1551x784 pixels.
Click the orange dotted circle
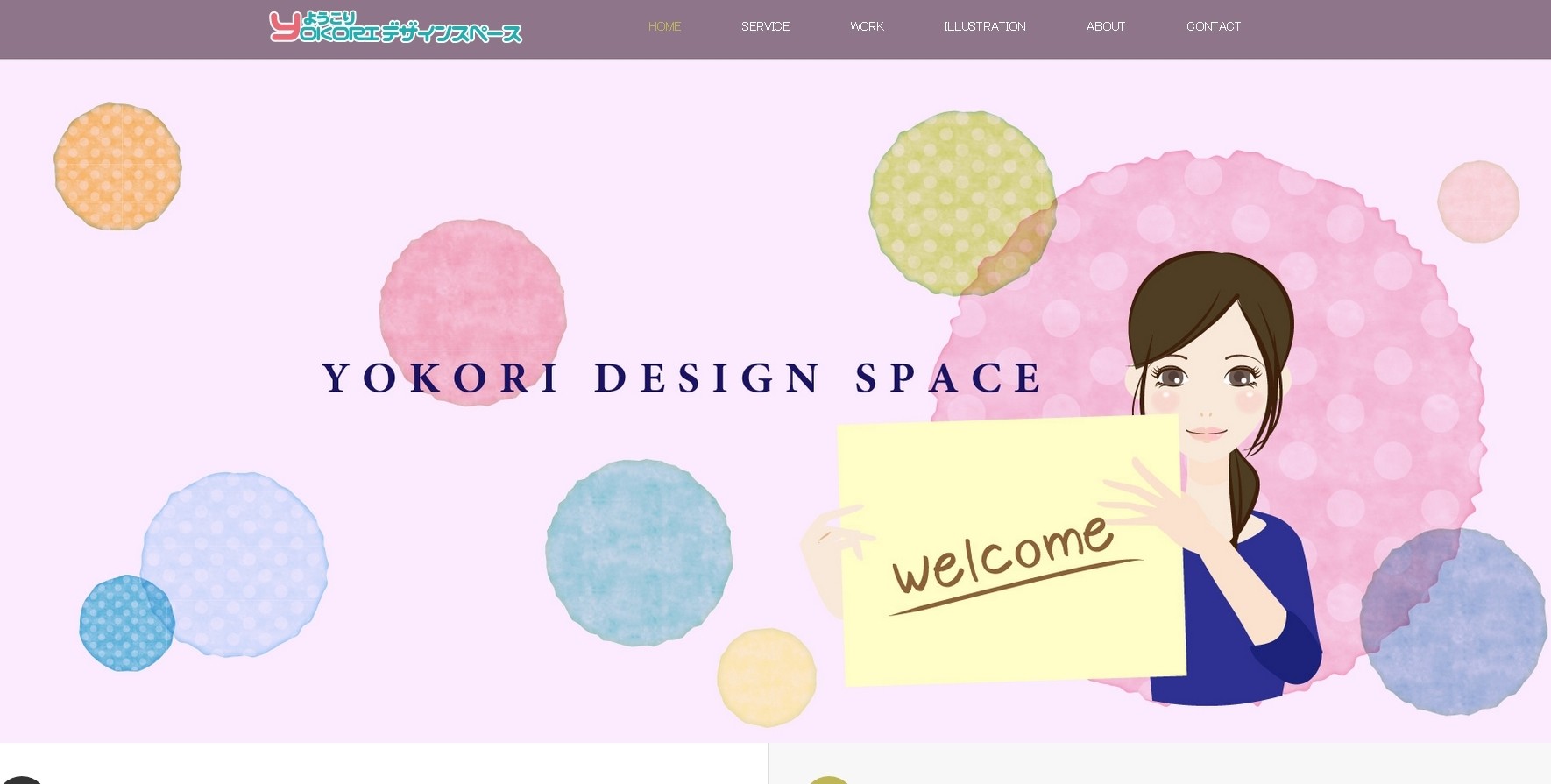117,166
